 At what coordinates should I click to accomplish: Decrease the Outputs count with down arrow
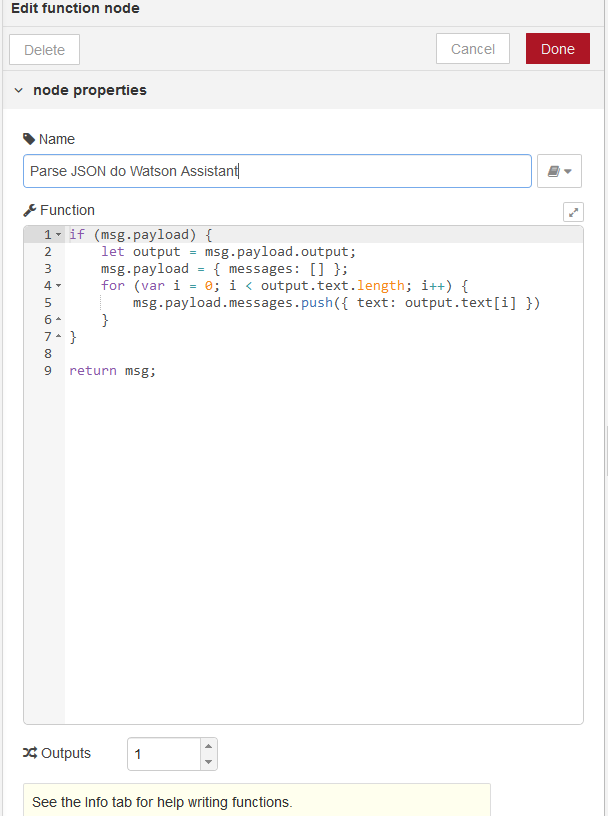pyautogui.click(x=208, y=762)
